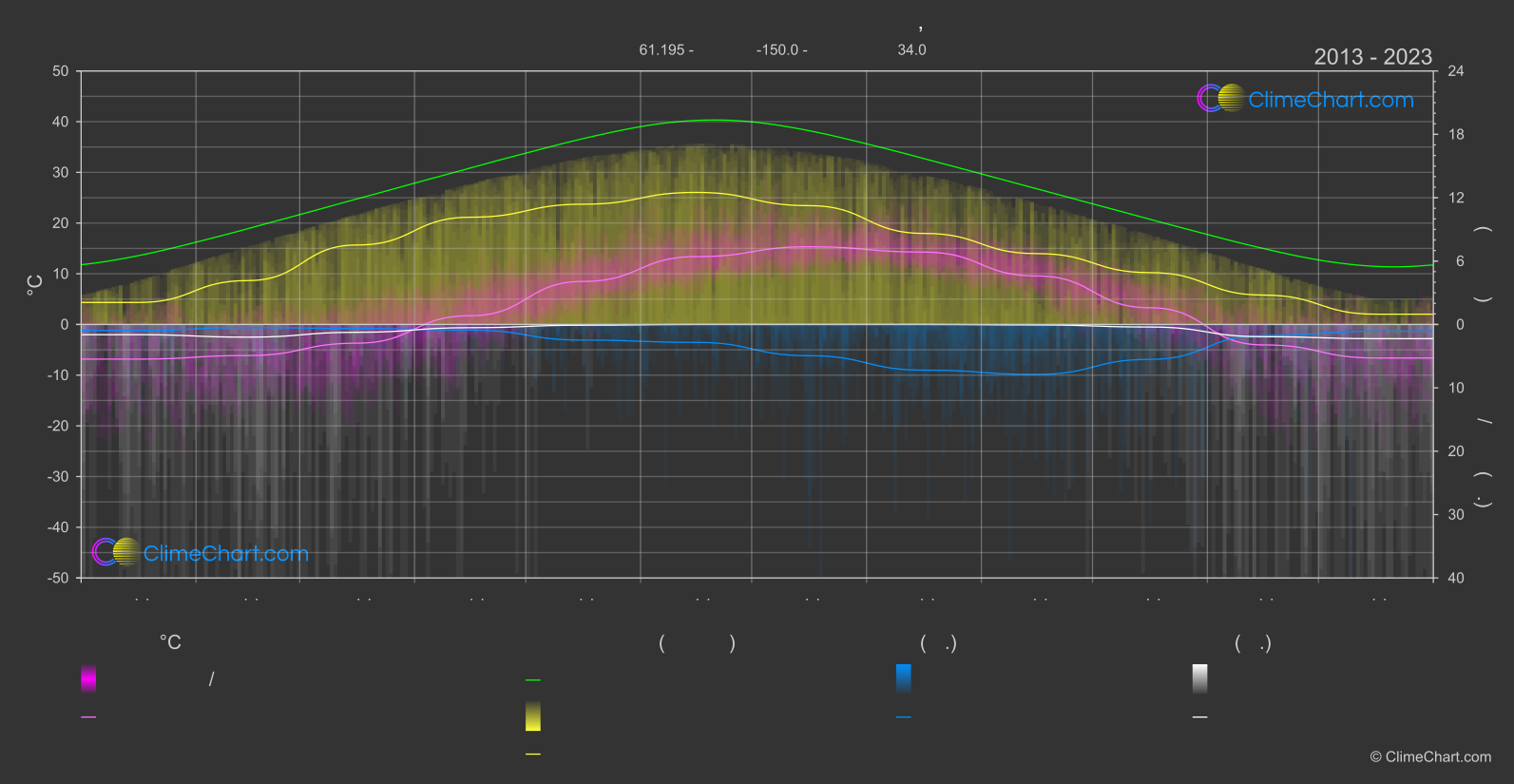
Task: Click the green daylight line legend icon
Action: 533,680
